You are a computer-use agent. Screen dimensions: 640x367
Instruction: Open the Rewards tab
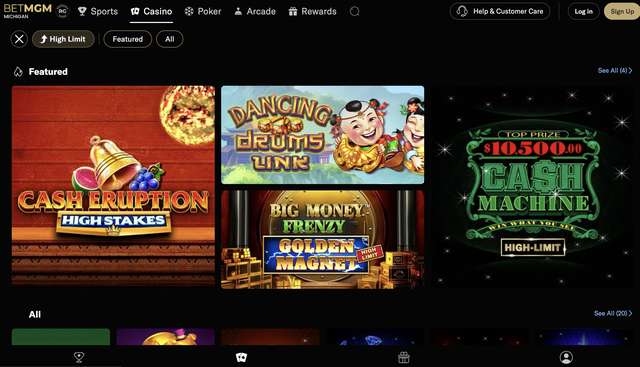313,11
